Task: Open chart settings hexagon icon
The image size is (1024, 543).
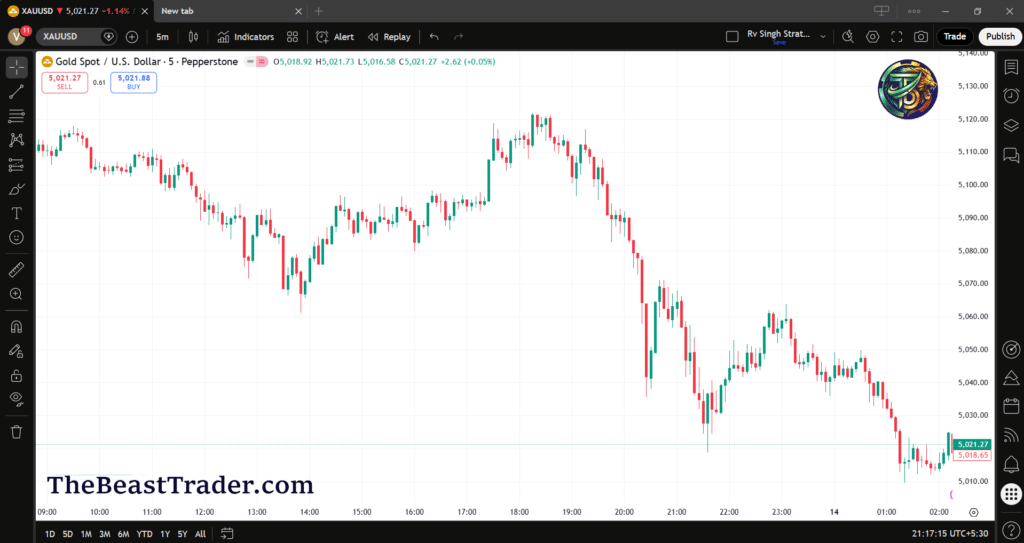Action: pyautogui.click(x=873, y=37)
